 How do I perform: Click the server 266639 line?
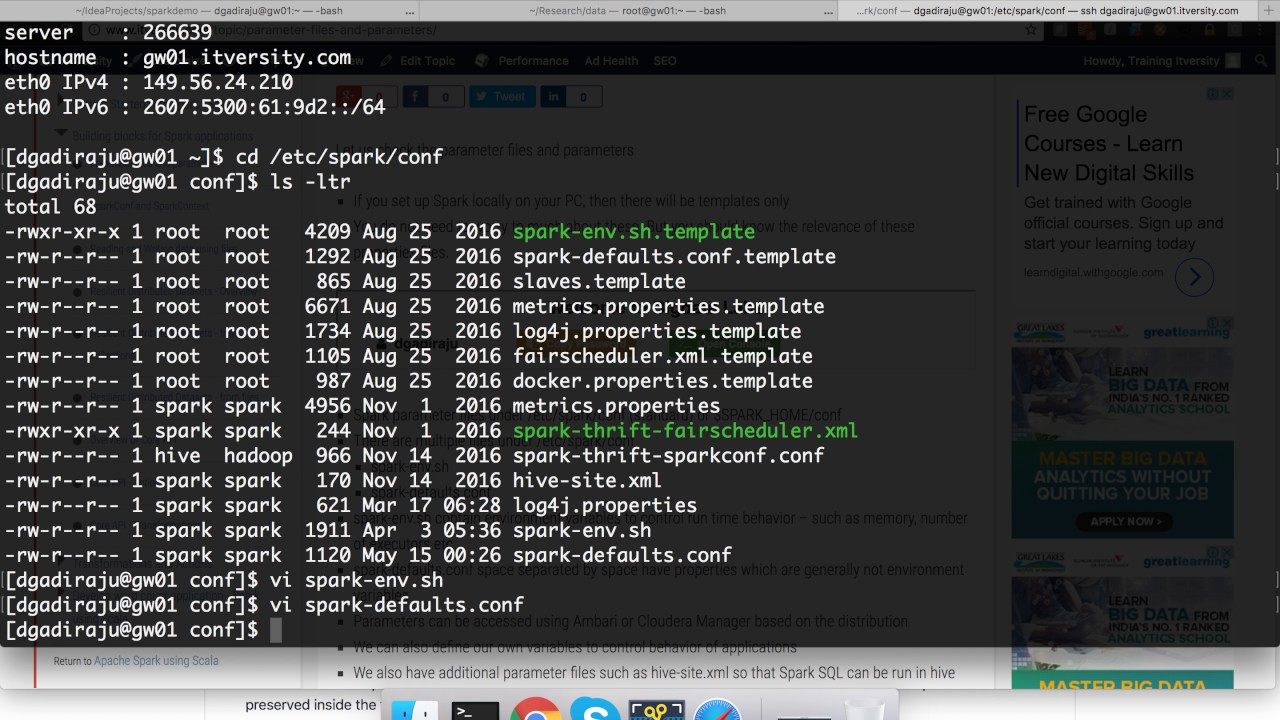click(108, 33)
